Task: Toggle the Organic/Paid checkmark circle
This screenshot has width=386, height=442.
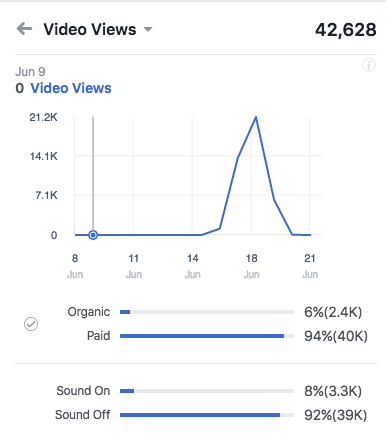Action: pos(31,324)
